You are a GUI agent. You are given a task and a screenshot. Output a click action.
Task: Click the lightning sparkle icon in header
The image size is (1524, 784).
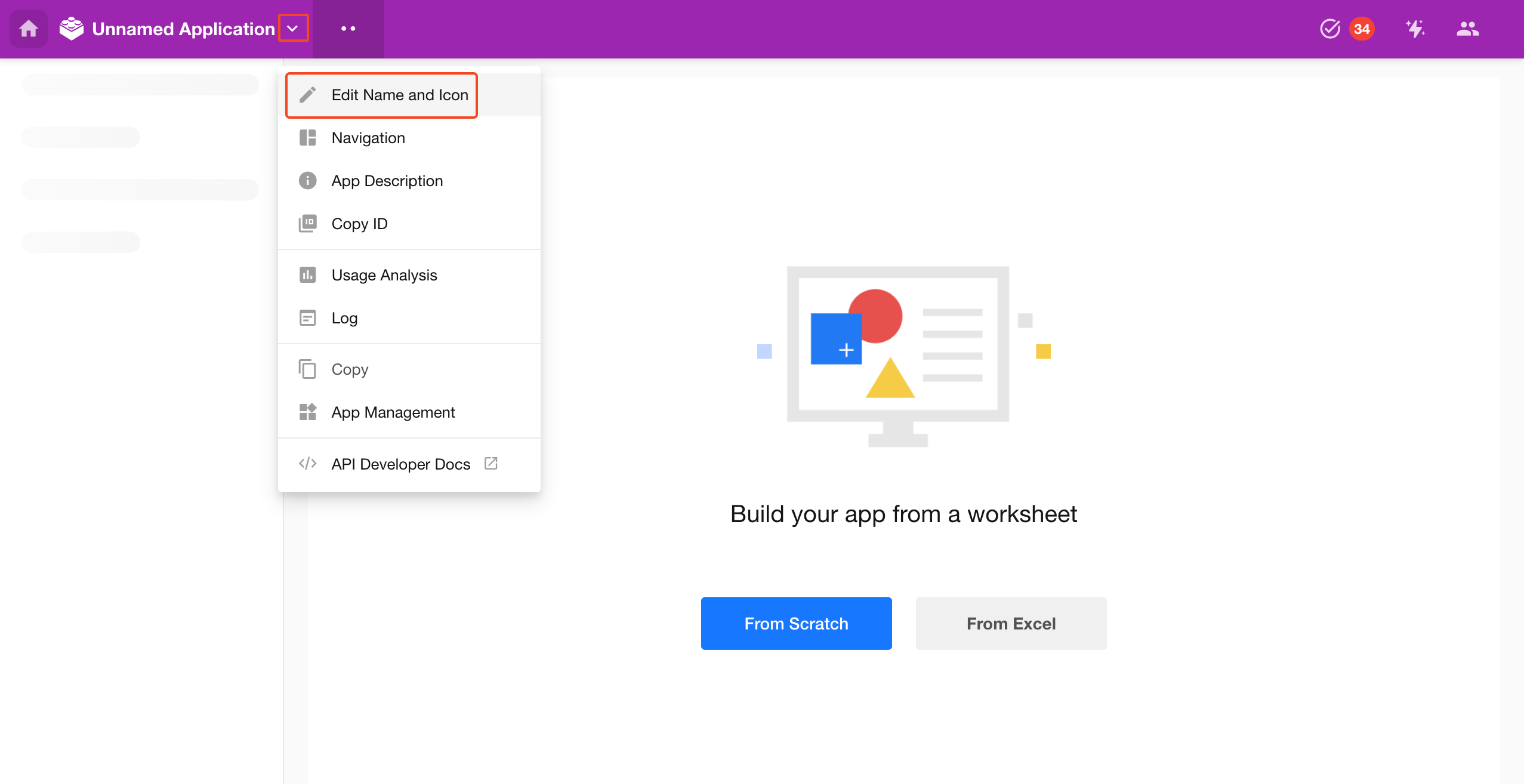point(1415,29)
